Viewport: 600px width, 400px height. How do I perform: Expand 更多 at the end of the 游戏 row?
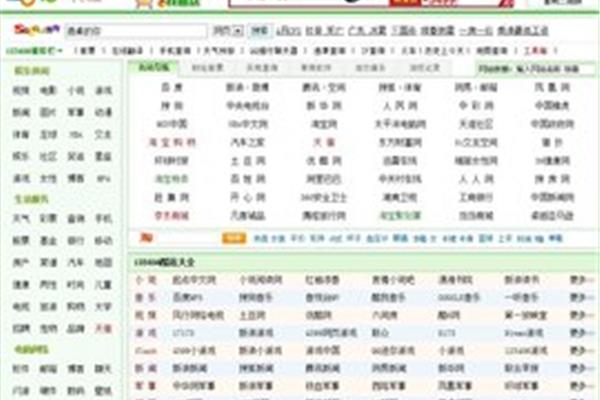click(582, 333)
